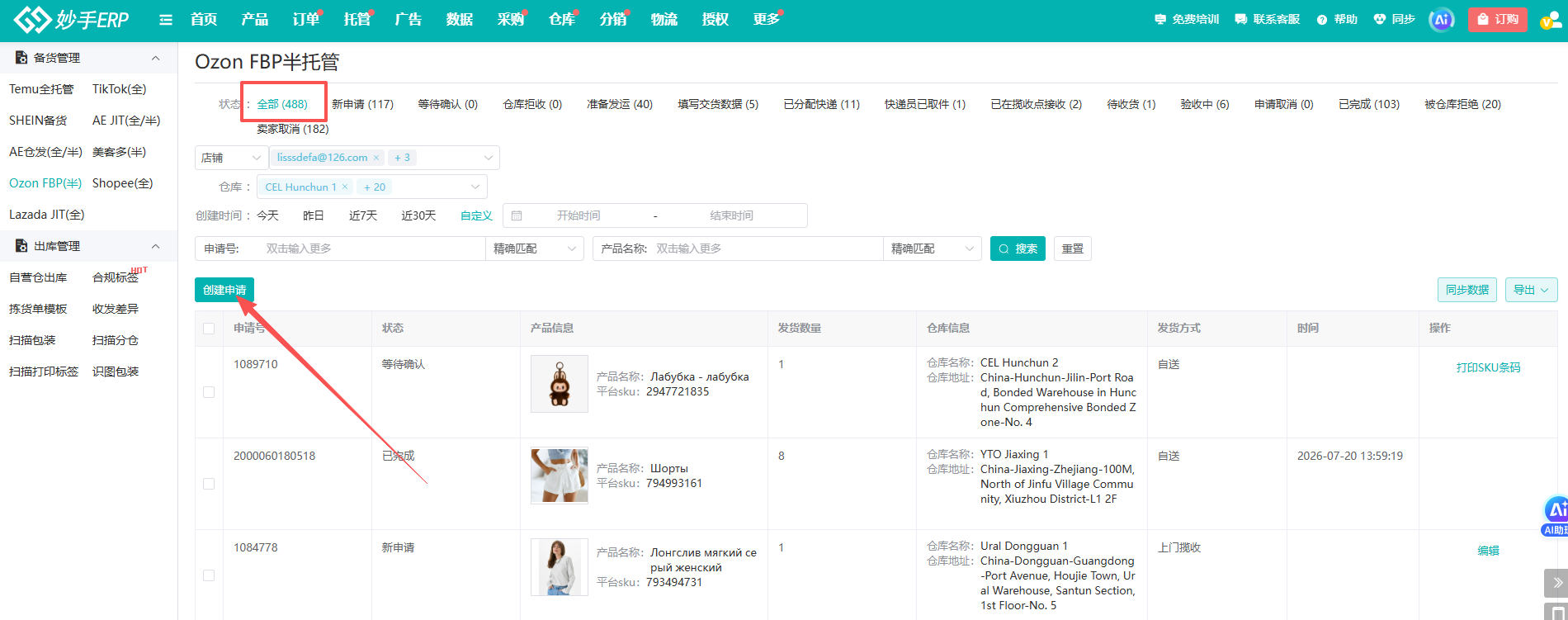The image size is (1568, 620).
Task: Click the 同步 sync icon in the header
Action: pos(1379,20)
